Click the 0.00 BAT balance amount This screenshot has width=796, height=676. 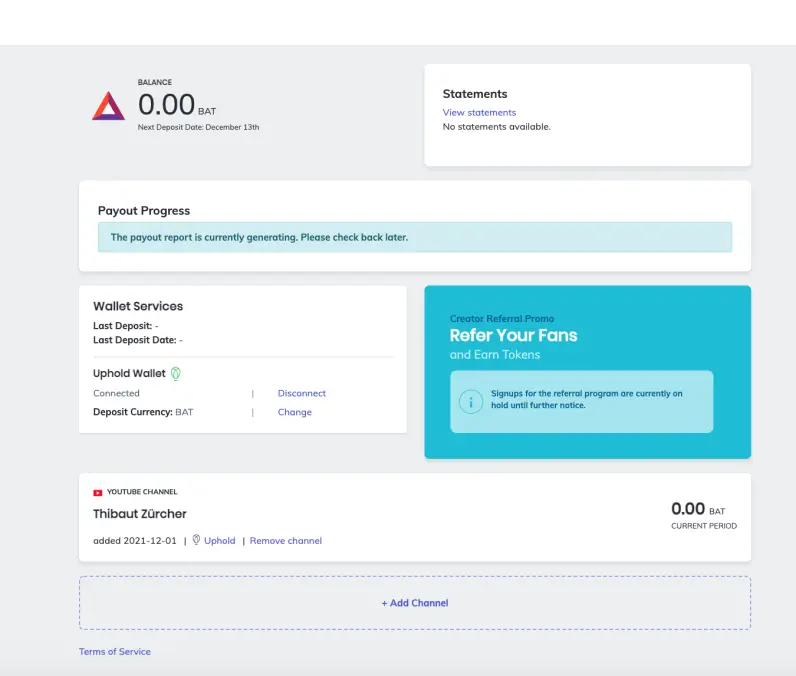coord(177,105)
